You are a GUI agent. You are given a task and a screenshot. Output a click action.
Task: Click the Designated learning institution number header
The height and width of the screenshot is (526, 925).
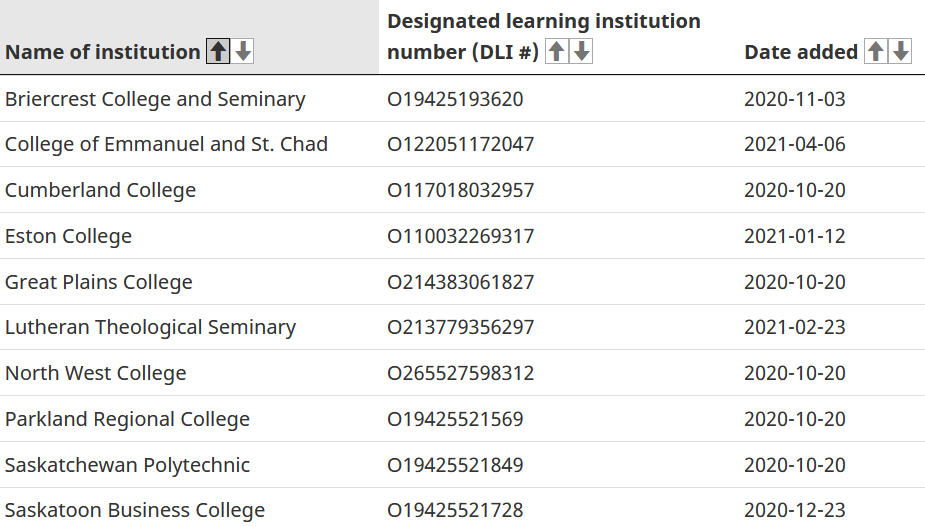tap(543, 21)
